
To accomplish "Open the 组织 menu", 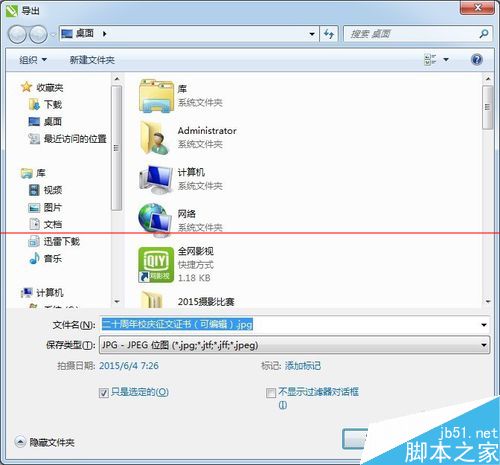I will click(33, 60).
